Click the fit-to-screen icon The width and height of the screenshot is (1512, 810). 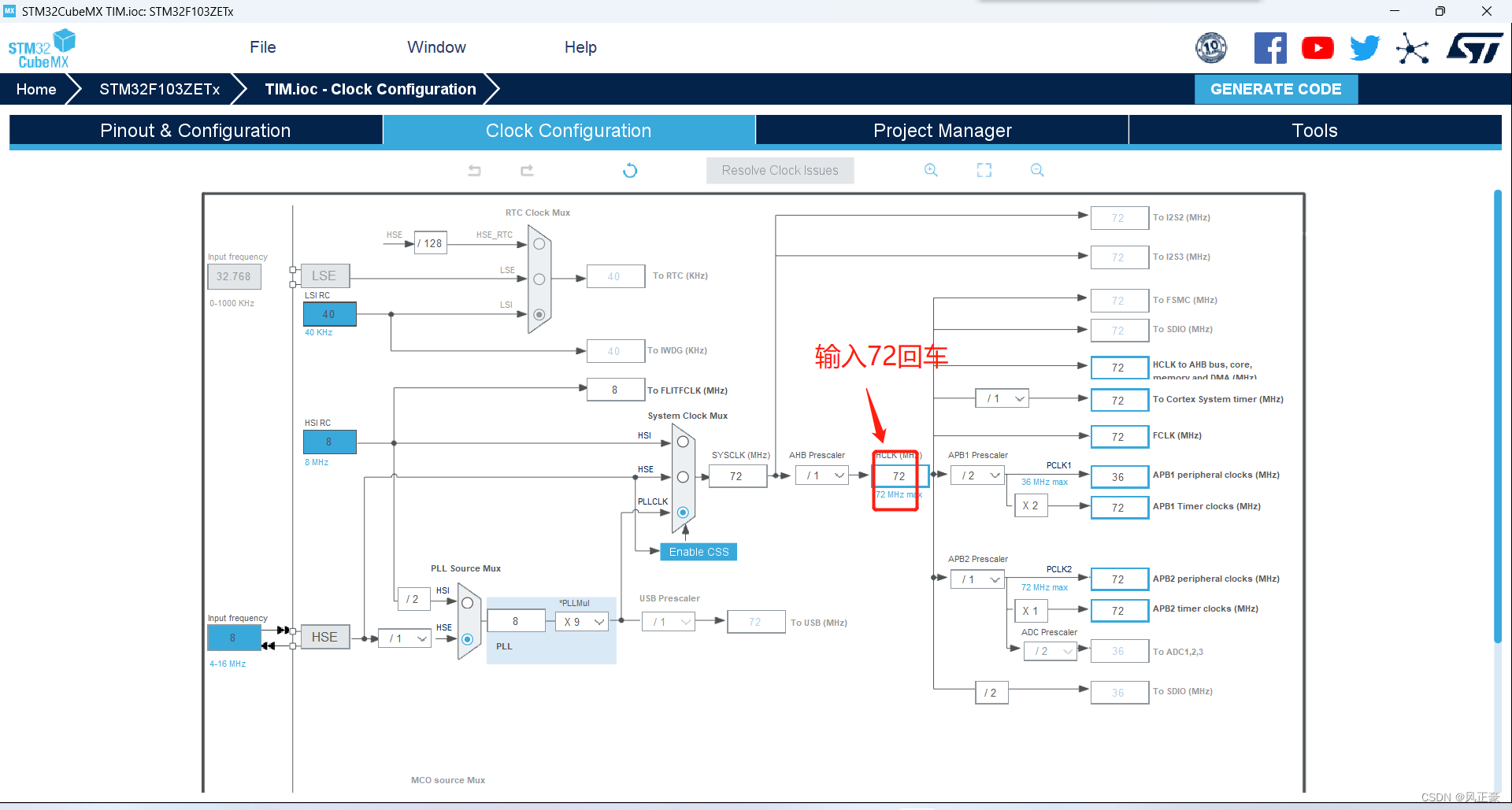click(x=984, y=170)
